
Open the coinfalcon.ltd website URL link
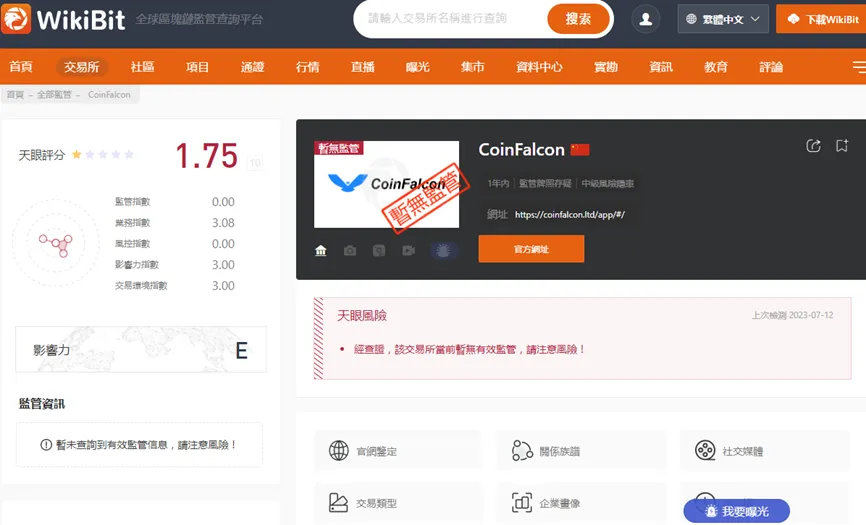point(569,215)
